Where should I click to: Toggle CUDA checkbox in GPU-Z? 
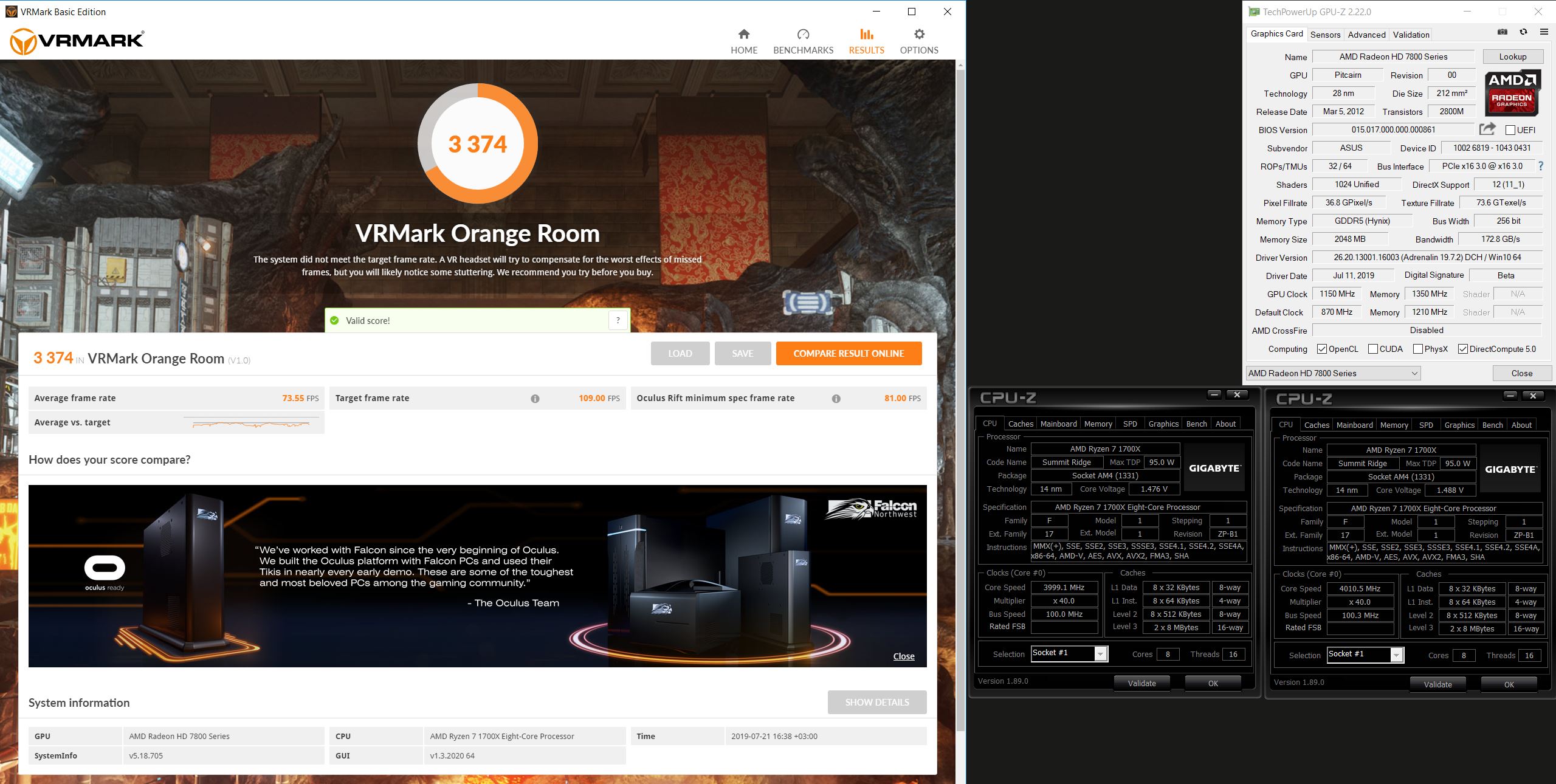[x=1372, y=349]
